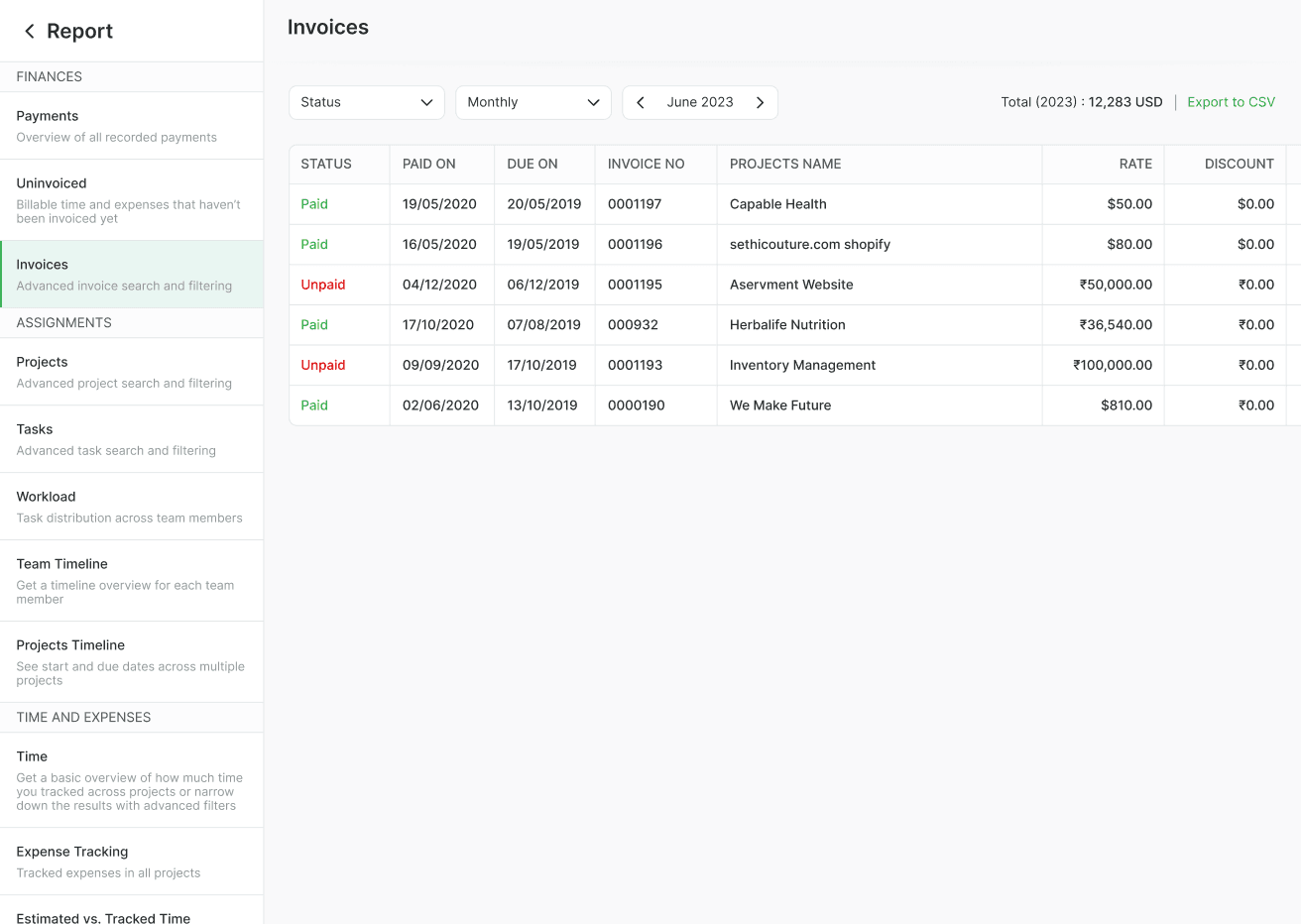This screenshot has height=924, width=1301.
Task: Open the Time report under Time and Expenses
Action: (x=31, y=756)
